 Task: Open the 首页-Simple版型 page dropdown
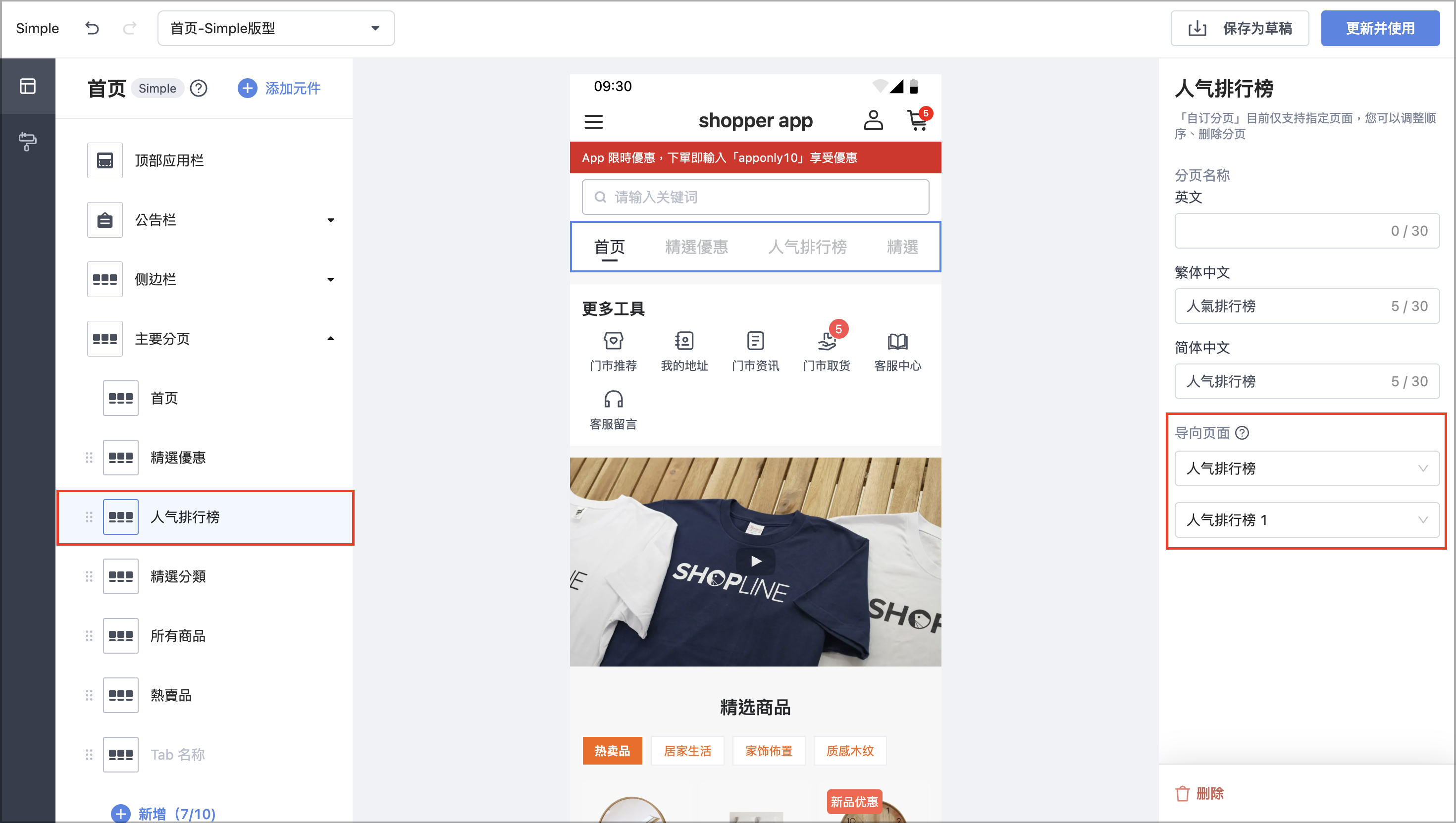pos(276,28)
